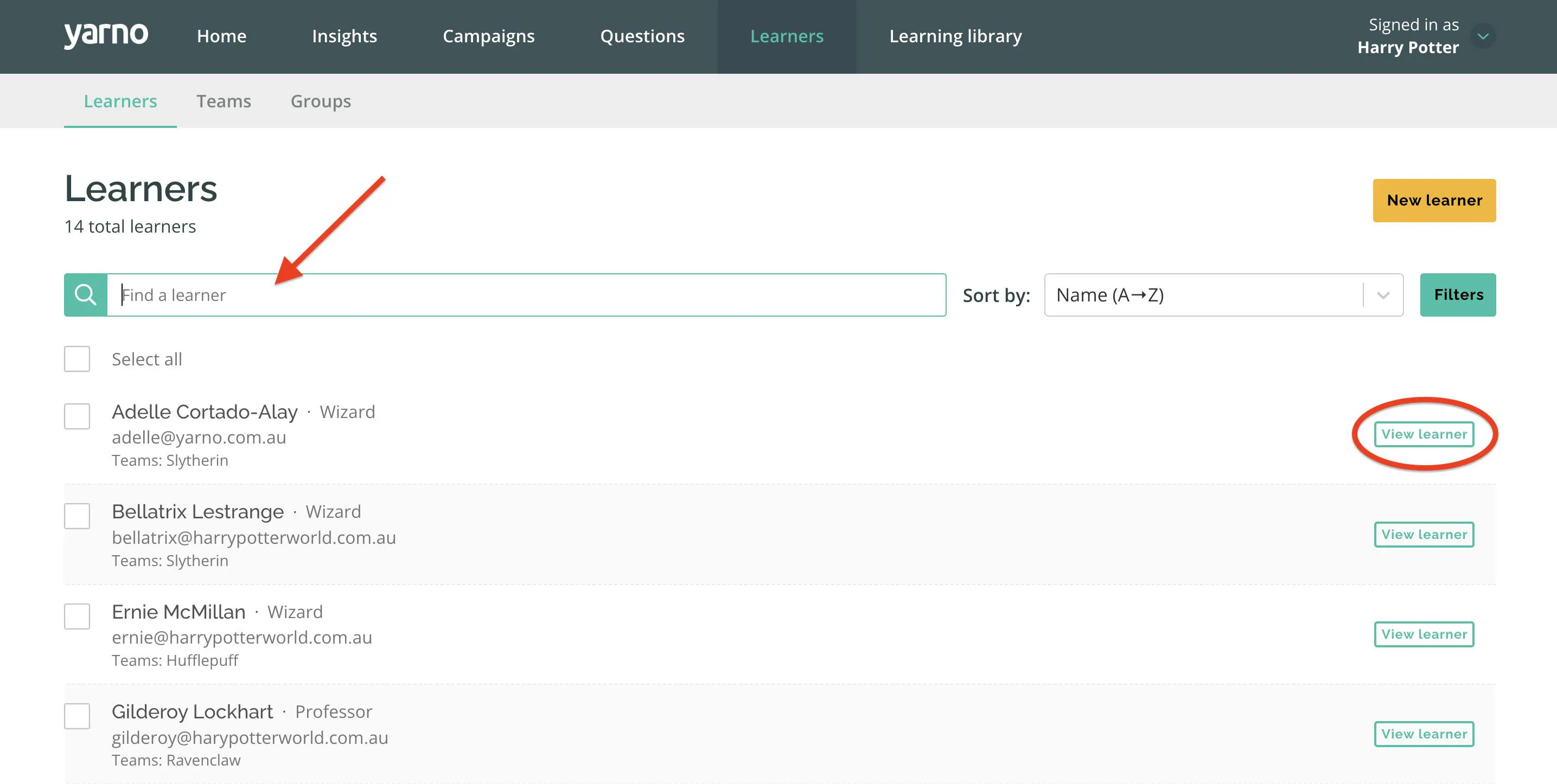Viewport: 1557px width, 784px height.
Task: Open Learning library from the navigation bar
Action: tap(955, 36)
